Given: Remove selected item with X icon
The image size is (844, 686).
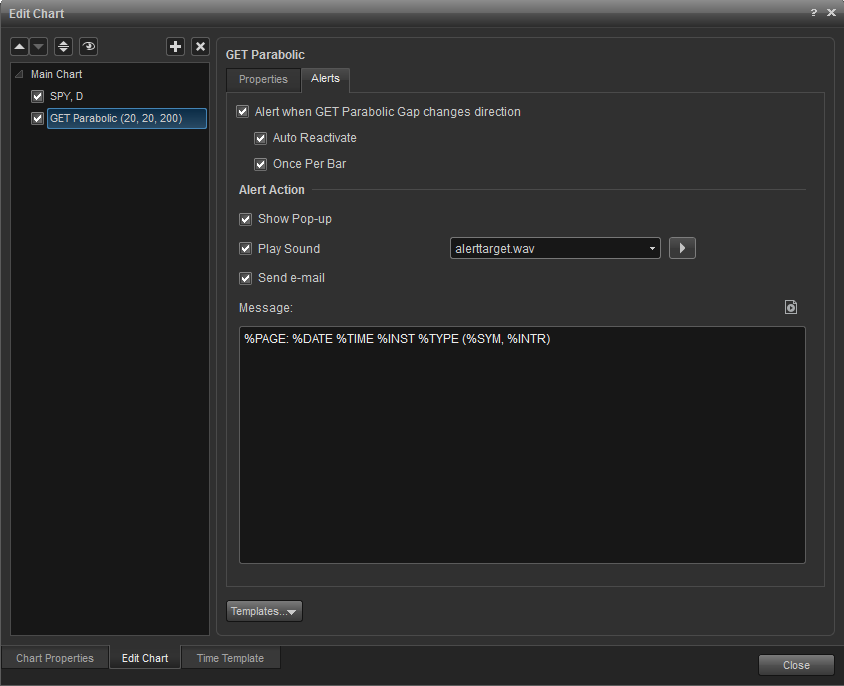Looking at the screenshot, I should [200, 47].
